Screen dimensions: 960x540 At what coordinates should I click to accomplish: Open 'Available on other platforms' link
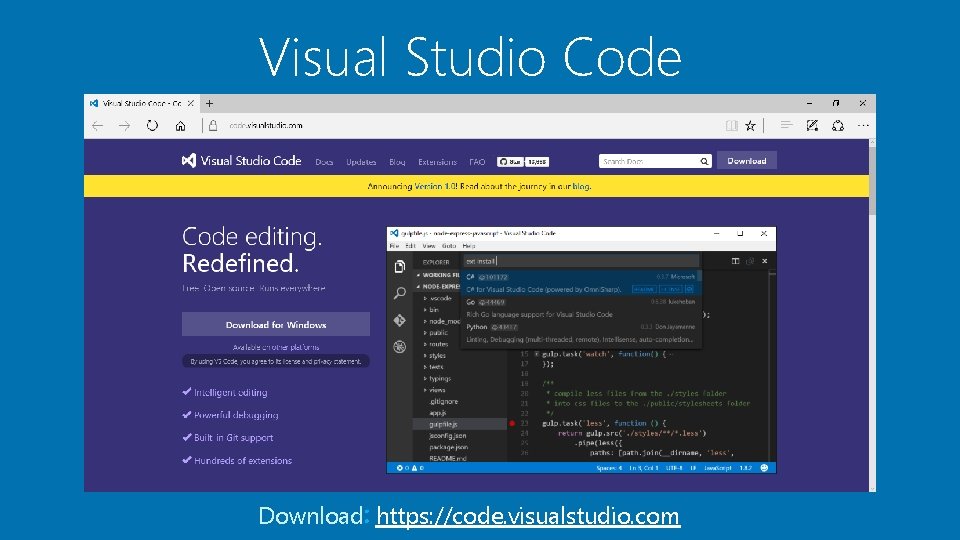coord(276,347)
